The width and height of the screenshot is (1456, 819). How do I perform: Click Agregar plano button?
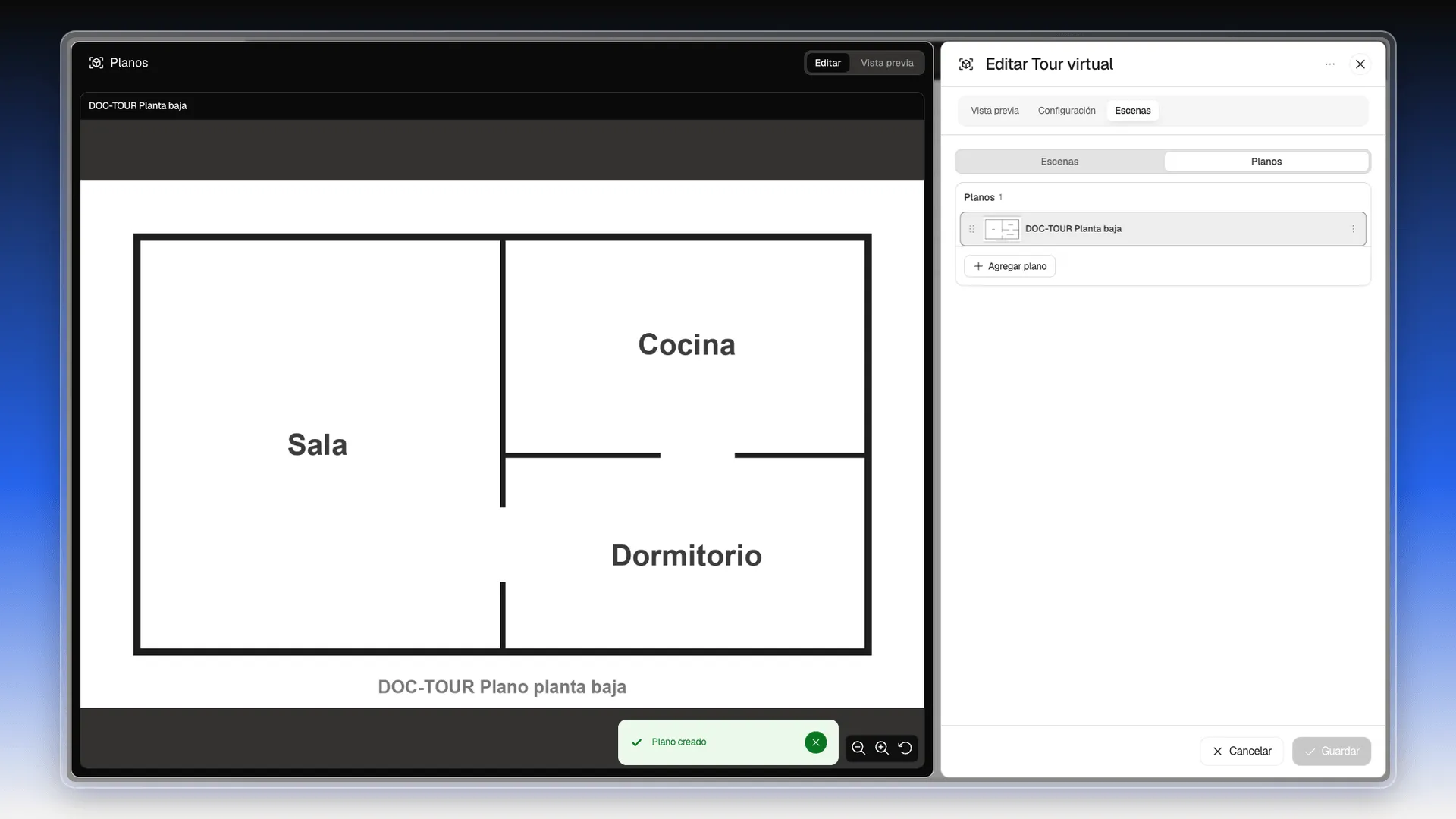click(x=1010, y=266)
